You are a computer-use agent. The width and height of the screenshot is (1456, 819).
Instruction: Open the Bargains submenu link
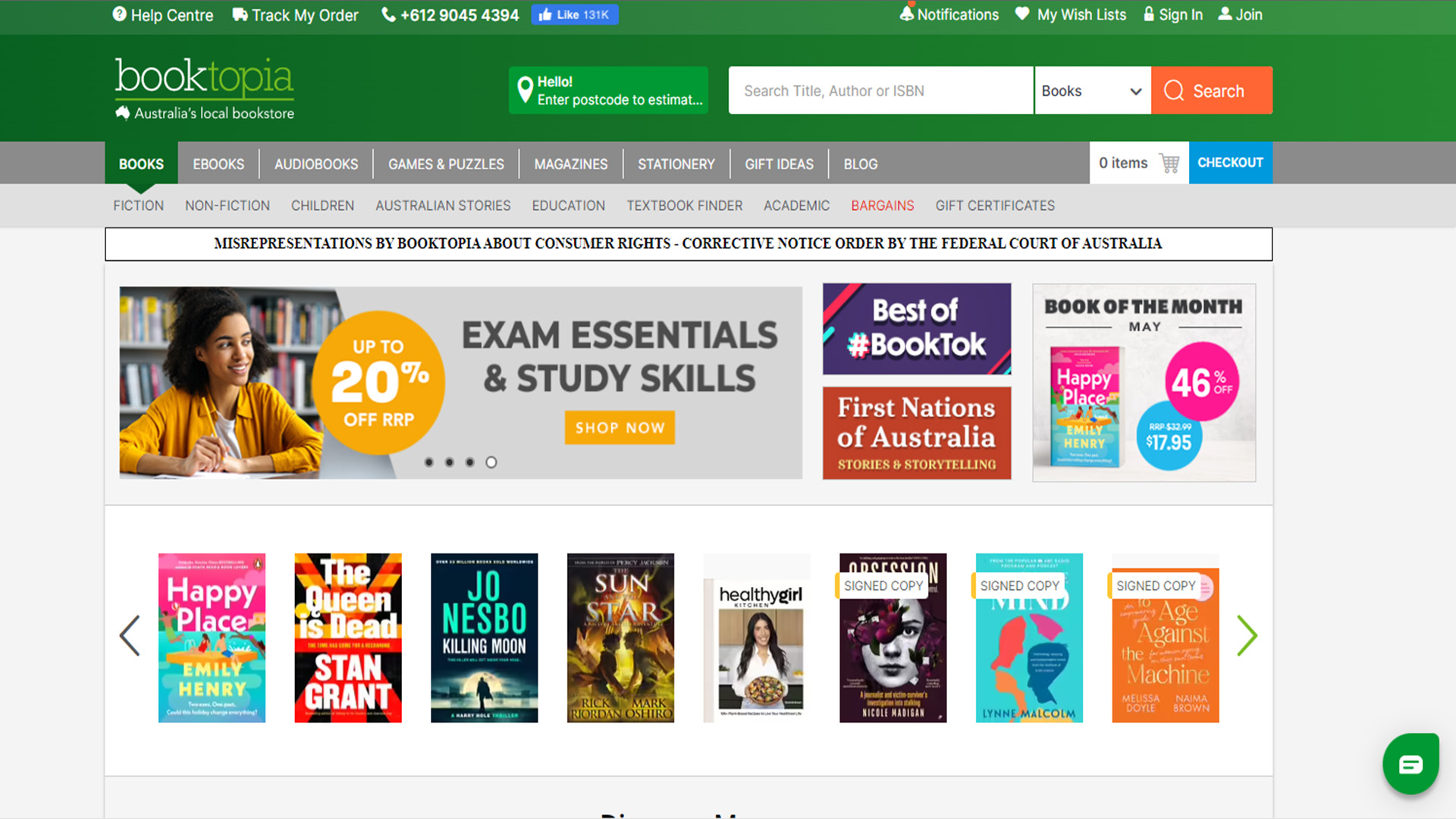point(882,206)
